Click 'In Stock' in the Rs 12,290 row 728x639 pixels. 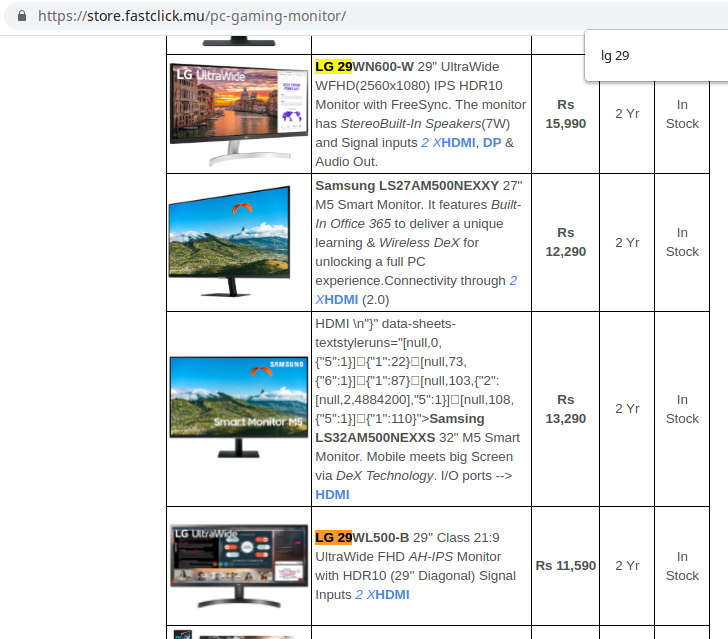[x=682, y=242]
